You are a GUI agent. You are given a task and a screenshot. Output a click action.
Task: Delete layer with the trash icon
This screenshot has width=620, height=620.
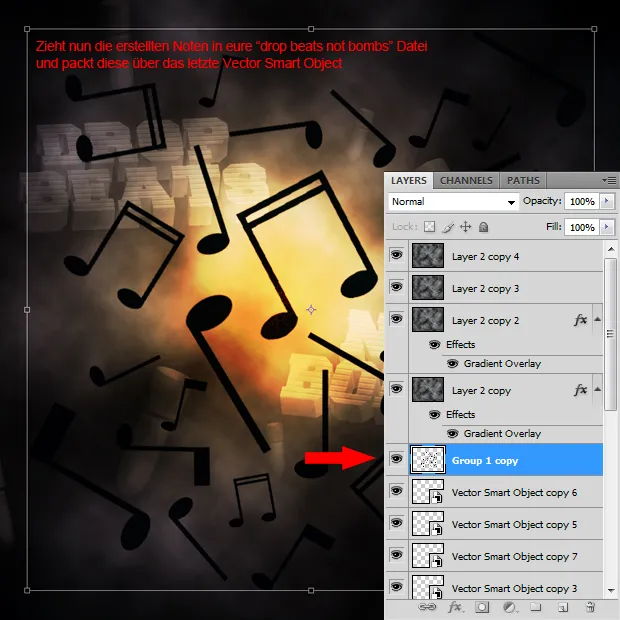tap(590, 607)
